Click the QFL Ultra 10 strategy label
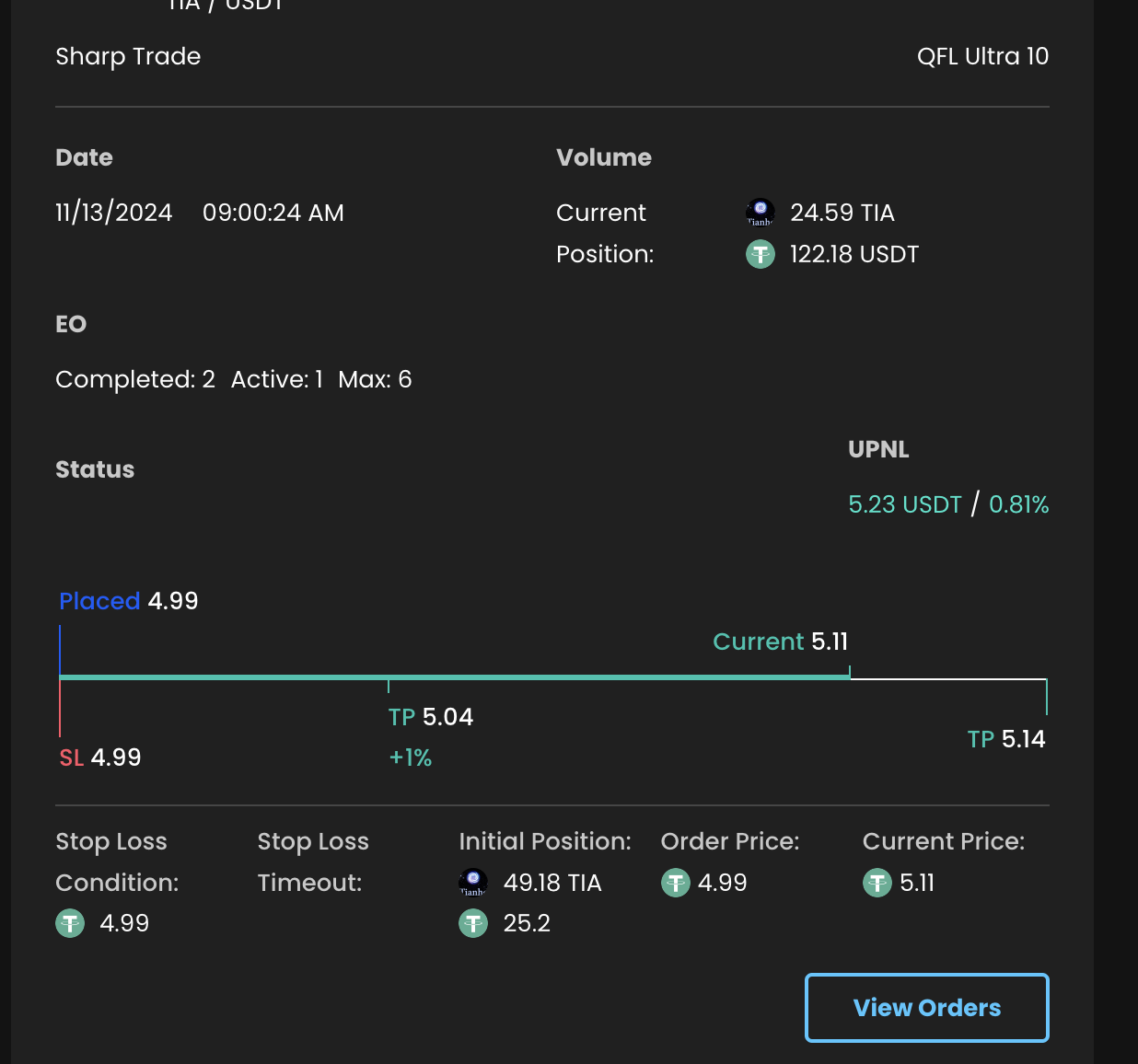This screenshot has height=1064, width=1138. 982,56
